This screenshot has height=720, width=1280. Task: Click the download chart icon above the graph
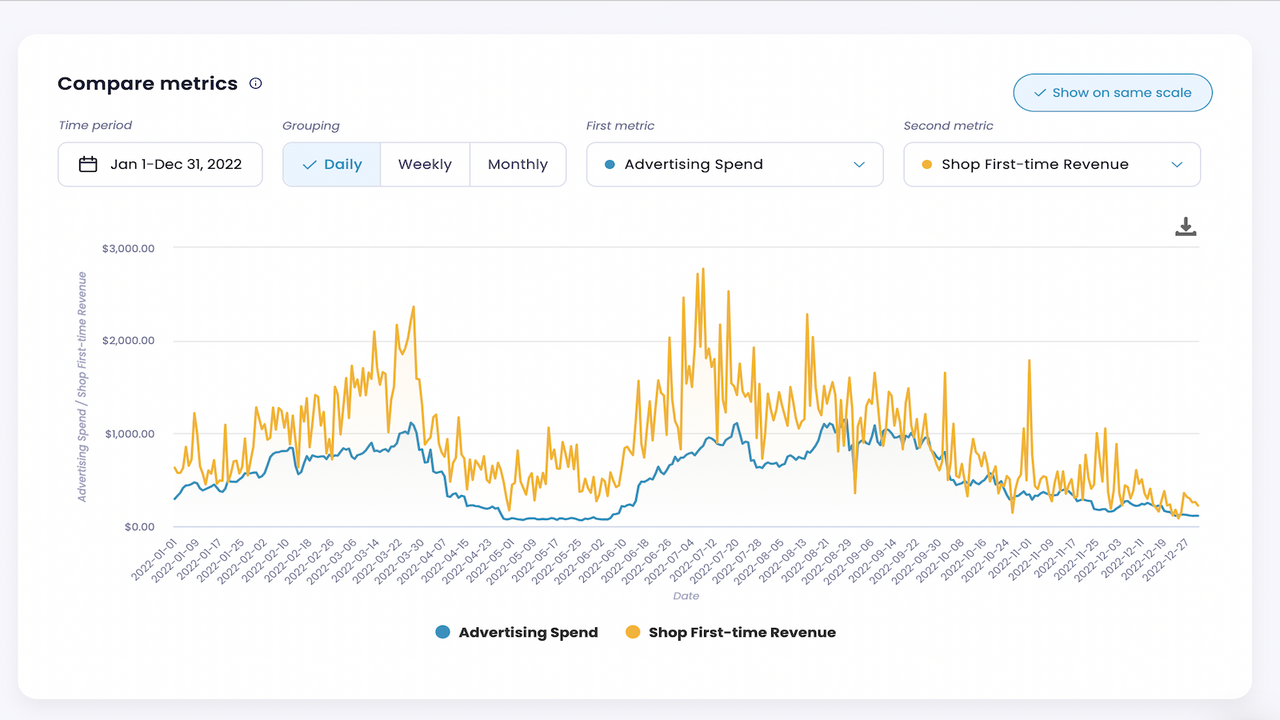[1185, 226]
